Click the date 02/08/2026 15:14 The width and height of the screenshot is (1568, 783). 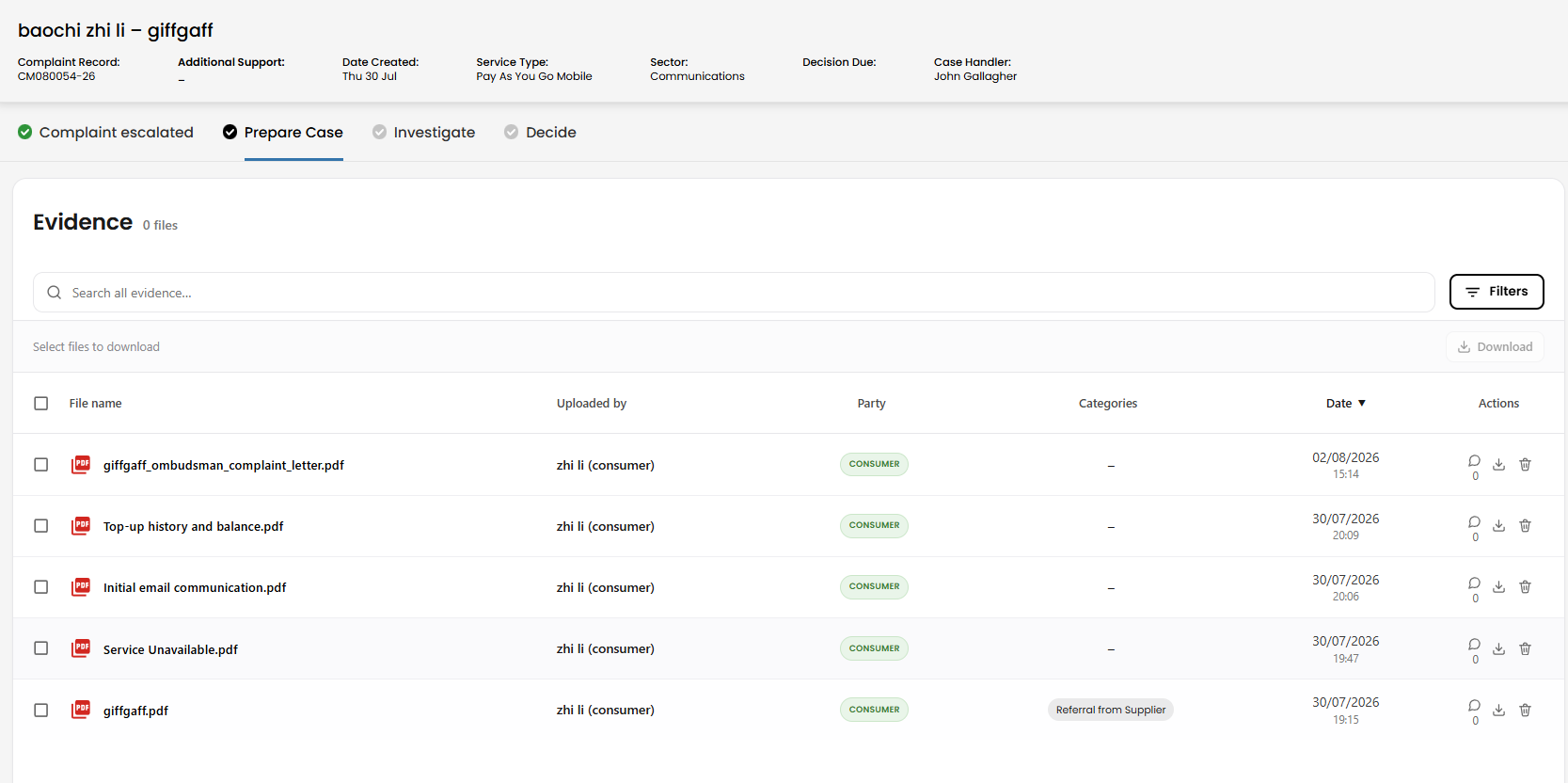pos(1346,465)
